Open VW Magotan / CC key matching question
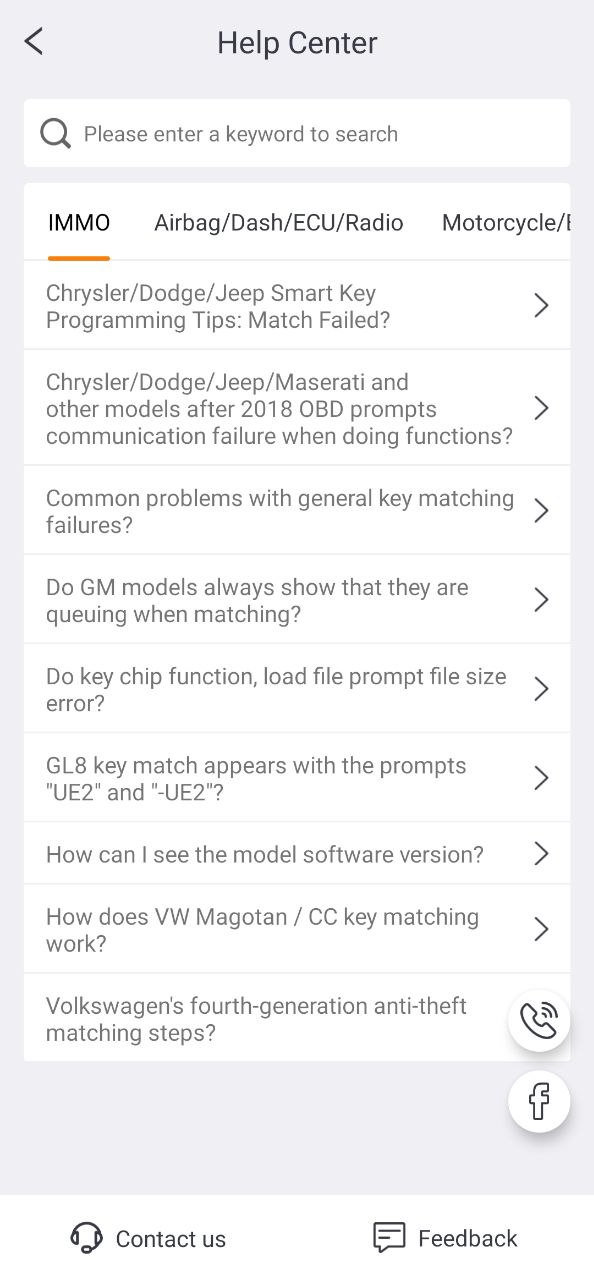This screenshot has width=594, height=1280. (x=297, y=929)
